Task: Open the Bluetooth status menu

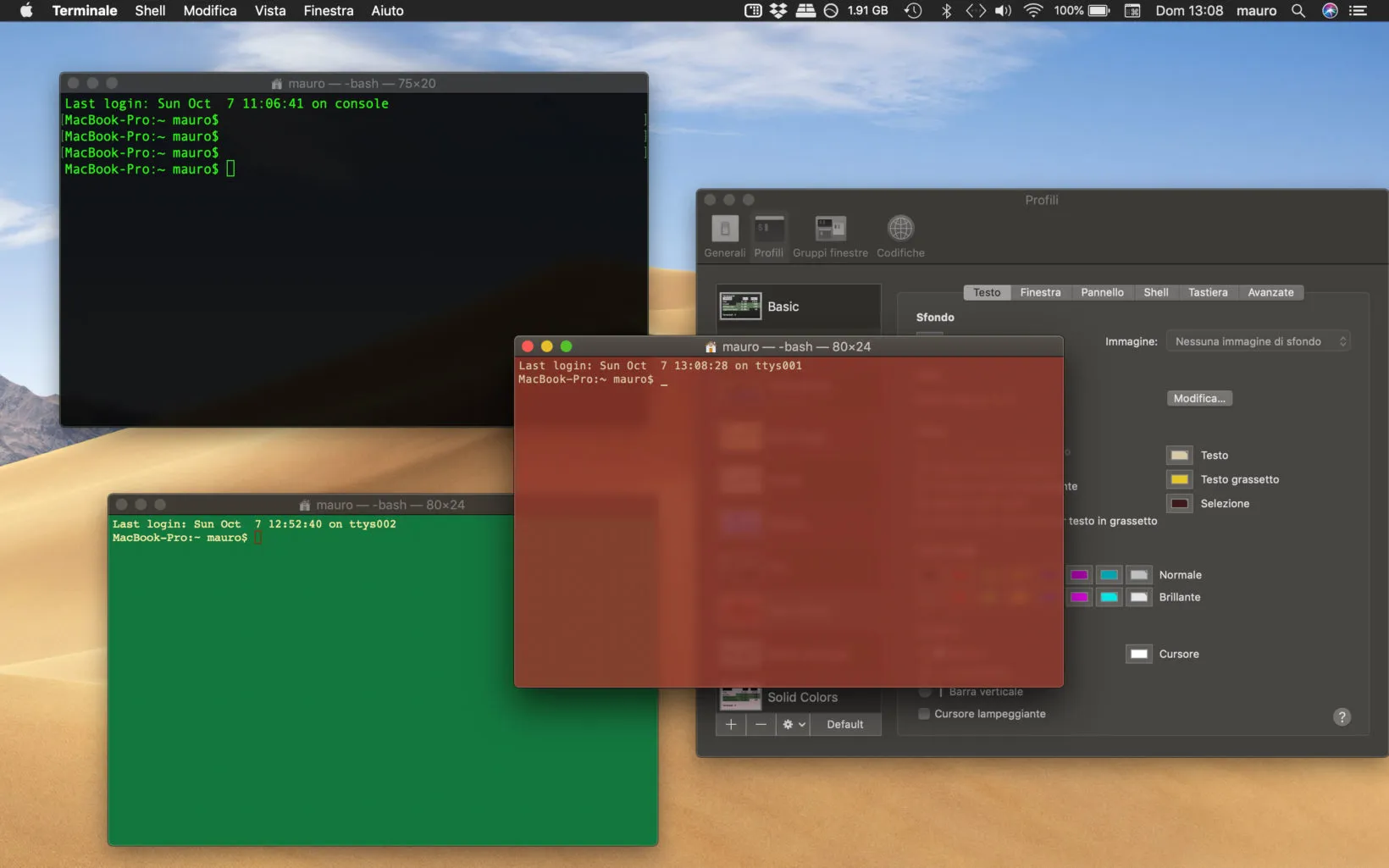Action: click(947, 10)
